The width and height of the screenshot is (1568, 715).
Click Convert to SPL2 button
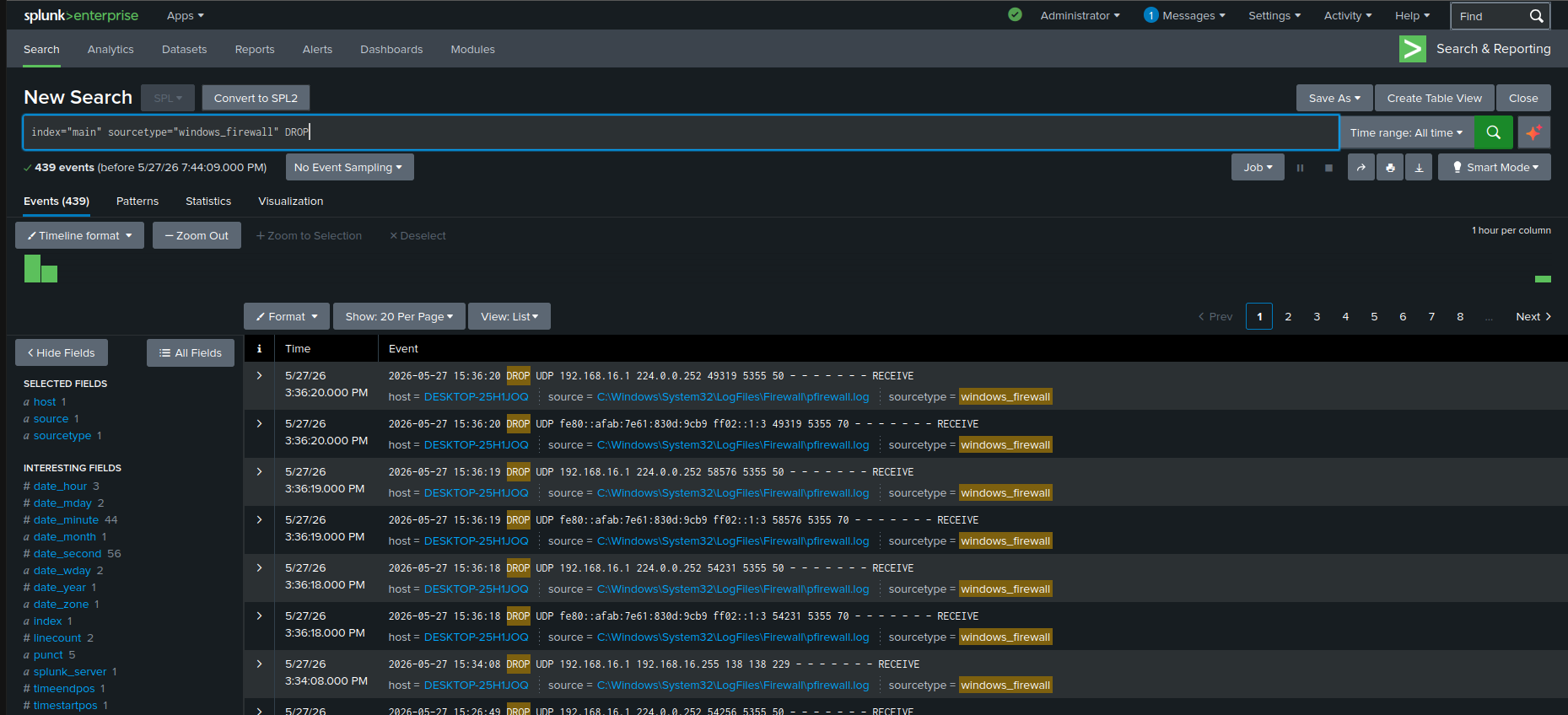coord(256,98)
